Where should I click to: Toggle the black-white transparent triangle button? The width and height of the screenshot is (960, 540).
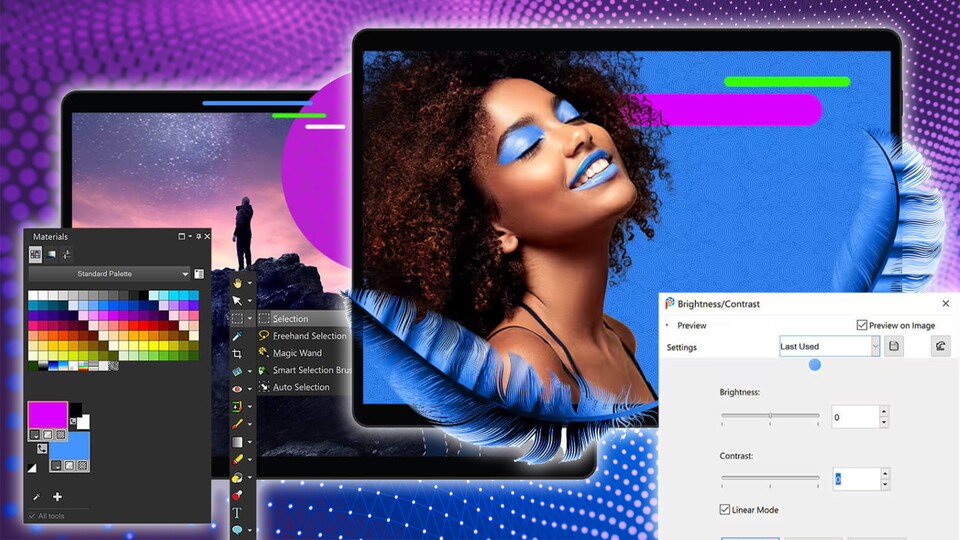pyautogui.click(x=32, y=468)
